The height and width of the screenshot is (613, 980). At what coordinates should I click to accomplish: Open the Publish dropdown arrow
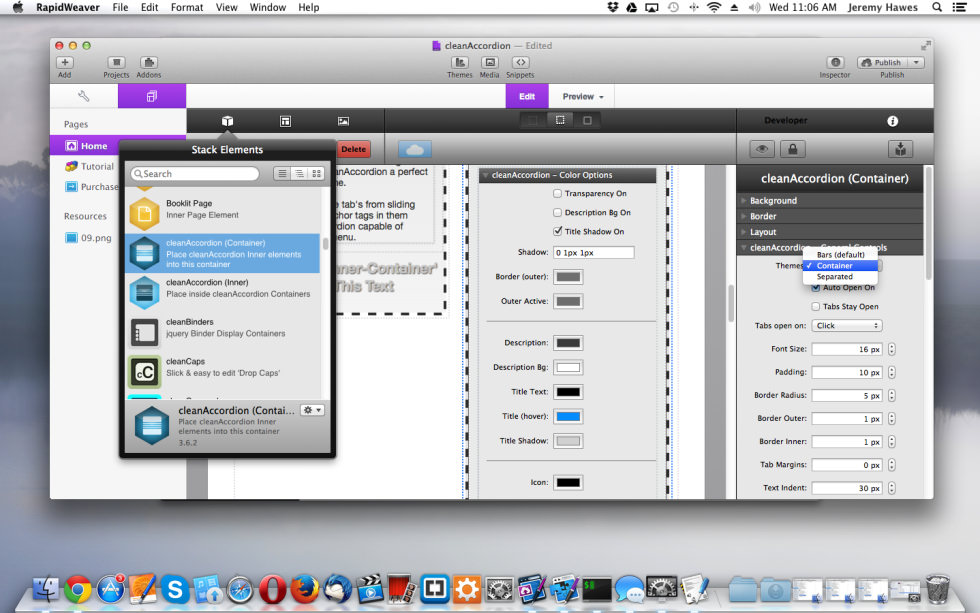916,62
